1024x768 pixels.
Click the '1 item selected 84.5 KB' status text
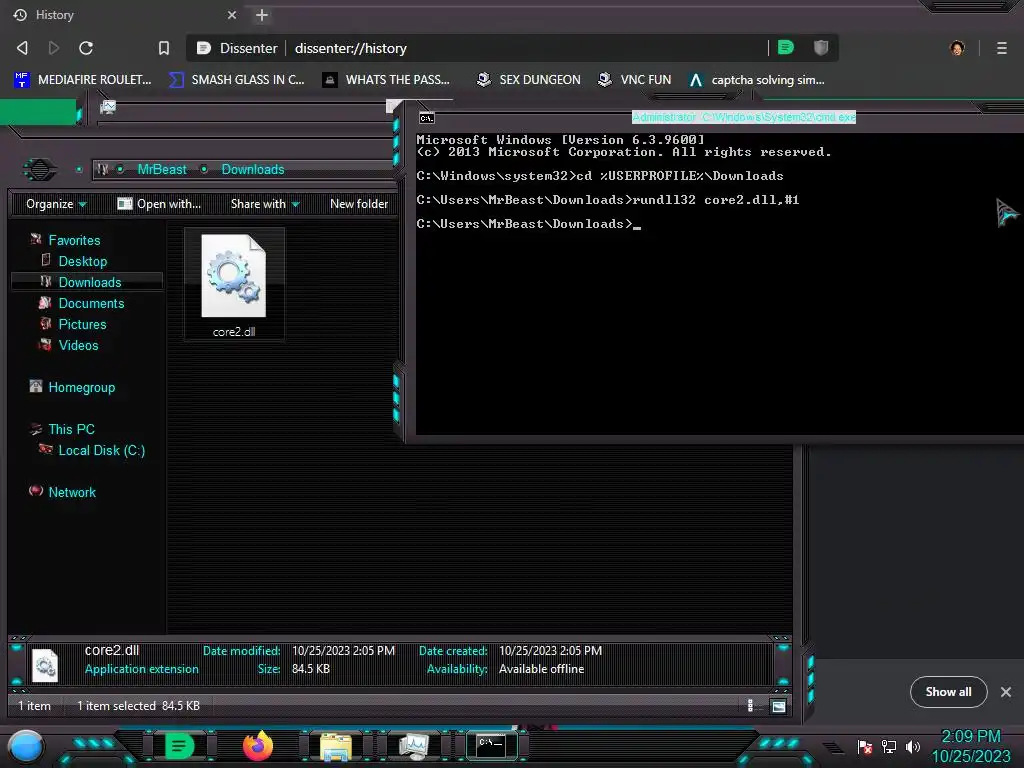(x=138, y=705)
